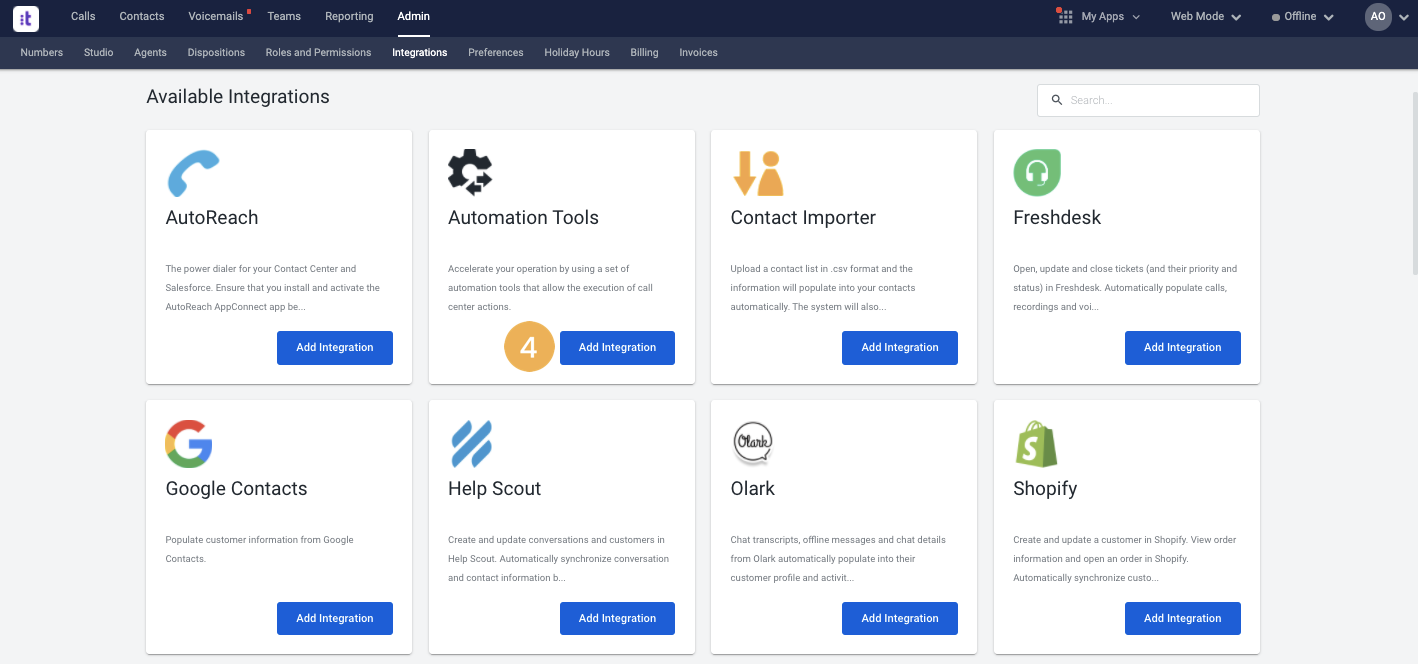Click the search magnifier icon
Viewport: 1418px width, 664px height.
point(1056,100)
